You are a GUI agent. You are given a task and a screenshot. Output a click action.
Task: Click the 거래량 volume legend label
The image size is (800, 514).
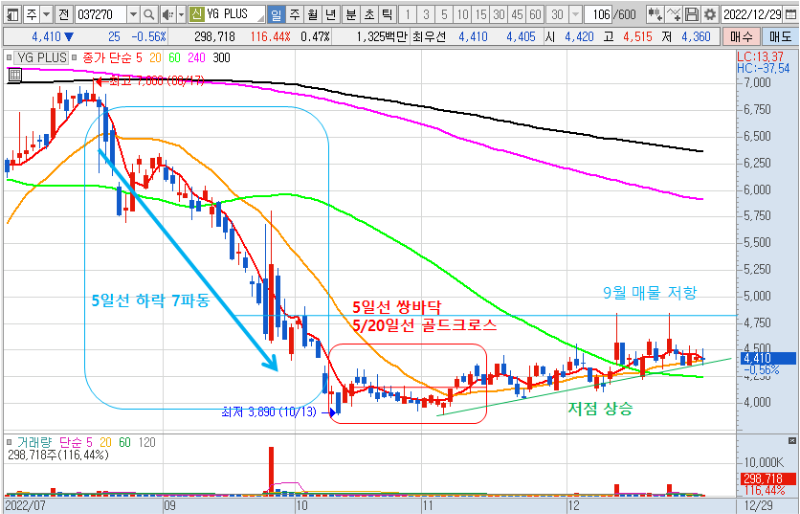point(35,443)
